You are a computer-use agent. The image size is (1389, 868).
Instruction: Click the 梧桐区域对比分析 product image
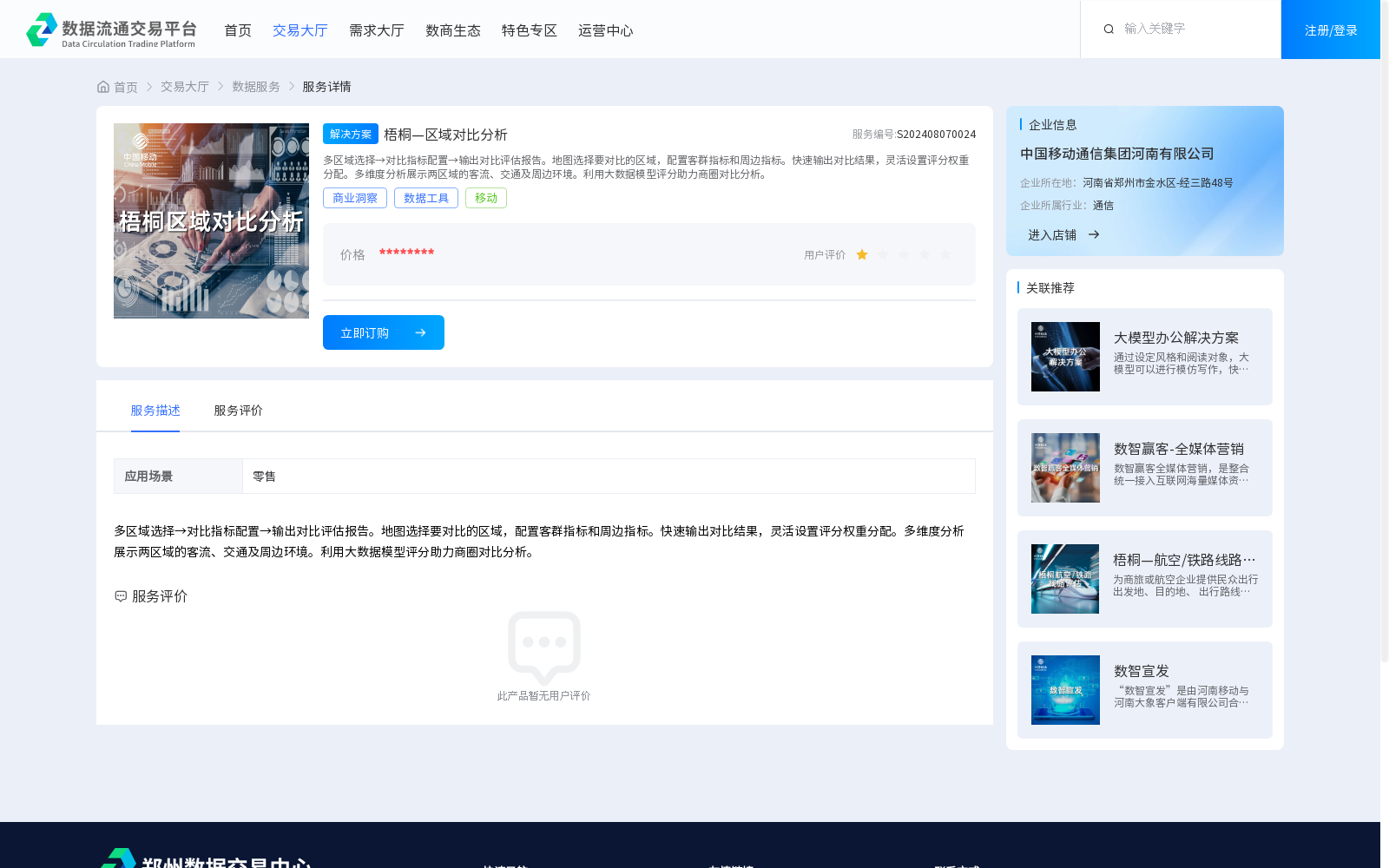click(x=211, y=220)
